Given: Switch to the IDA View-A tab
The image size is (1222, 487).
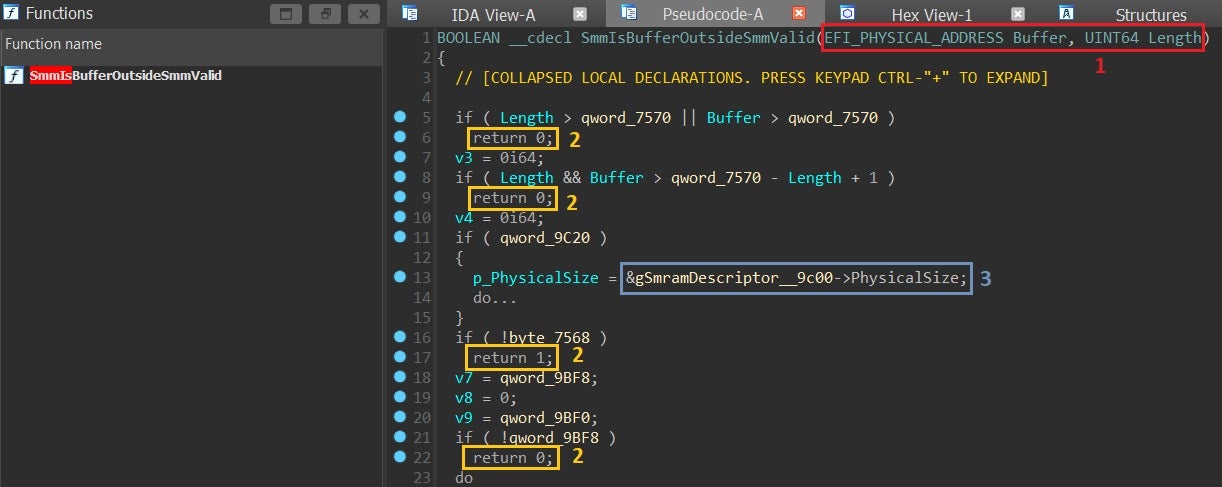Looking at the screenshot, I should pos(493,14).
